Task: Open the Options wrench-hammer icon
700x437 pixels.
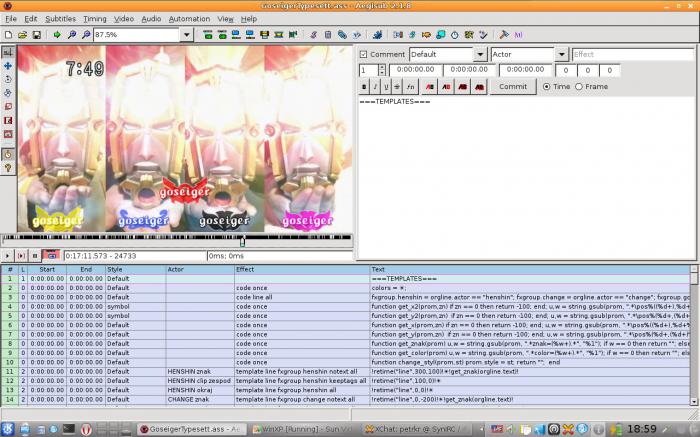Action: tap(504, 35)
